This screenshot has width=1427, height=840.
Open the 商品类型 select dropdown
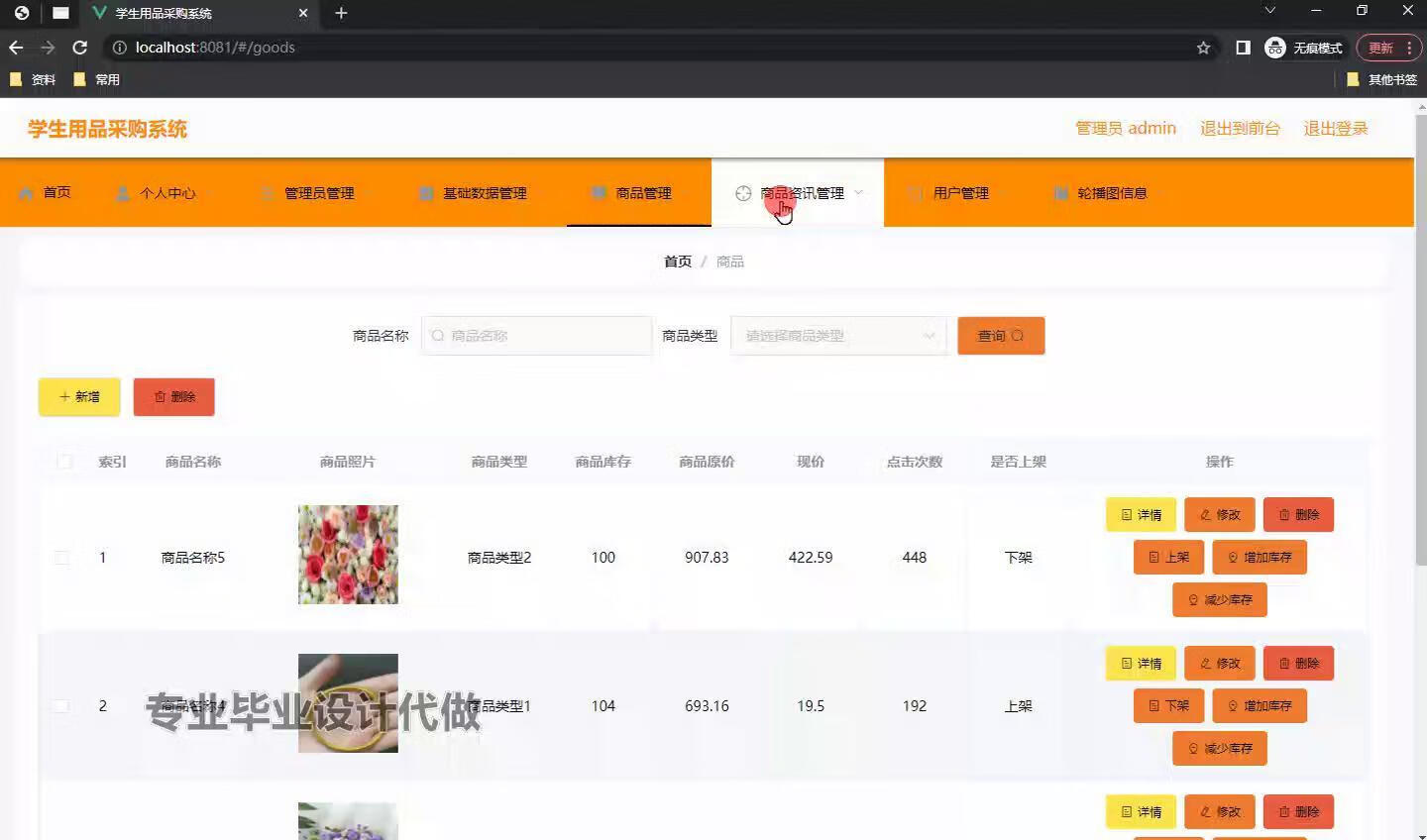click(x=838, y=336)
